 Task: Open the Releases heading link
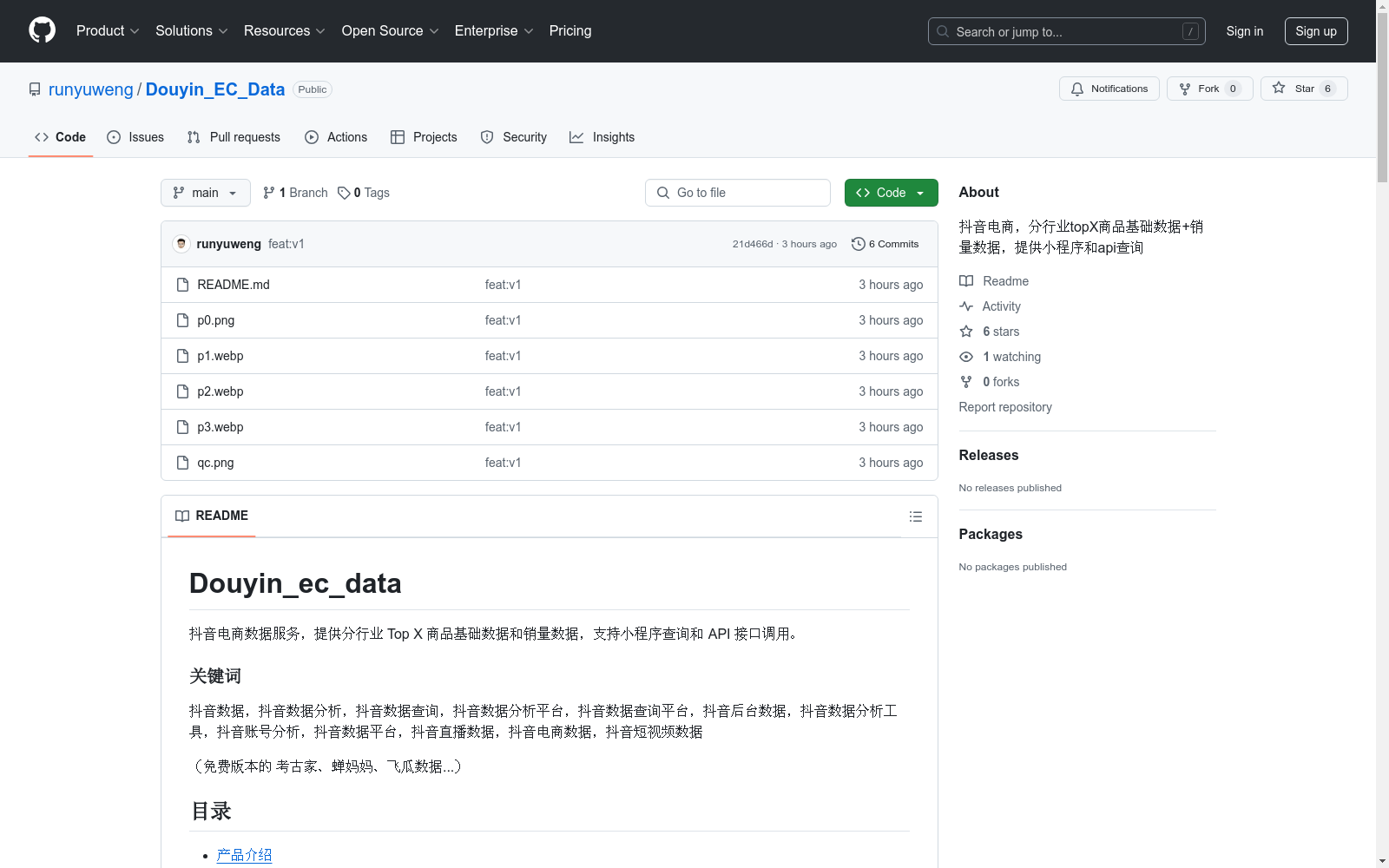[989, 455]
